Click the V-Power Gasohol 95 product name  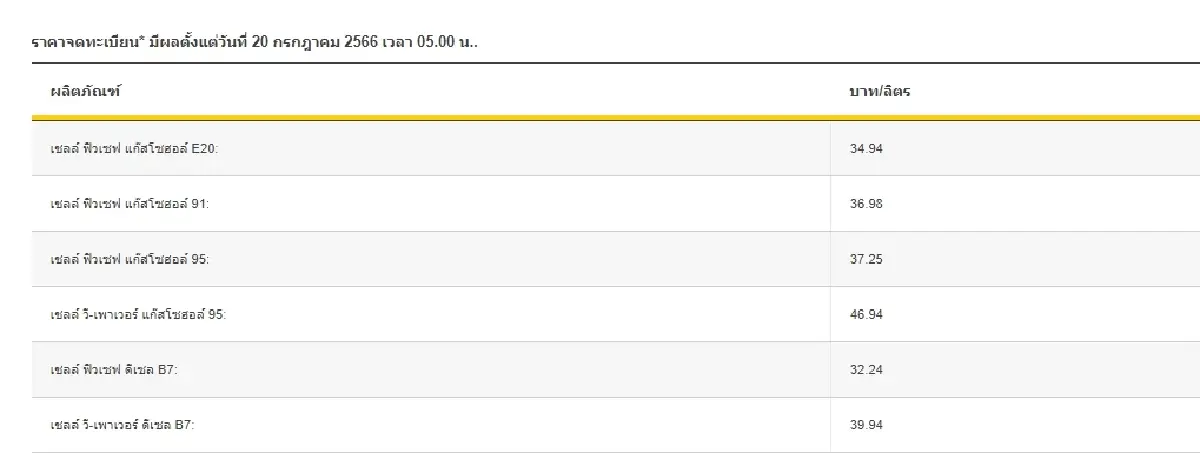(x=138, y=315)
